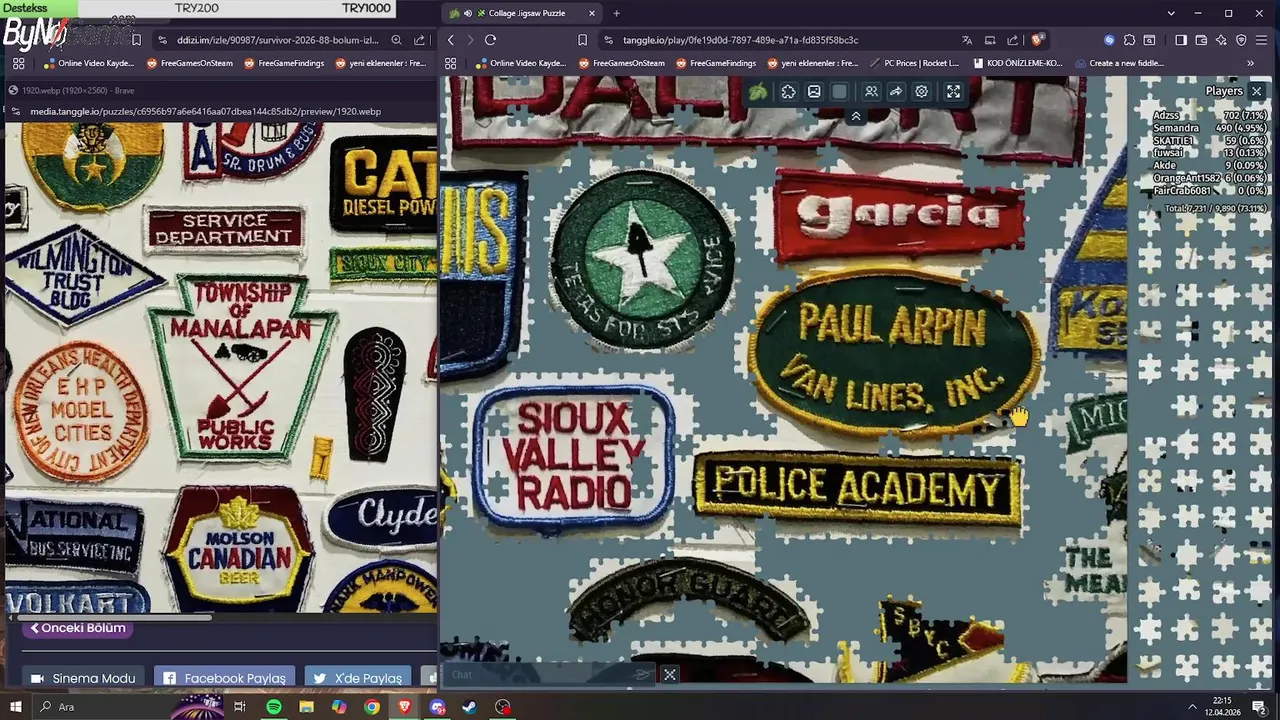Open PC Prices Rocket League bookmark

click(913, 63)
